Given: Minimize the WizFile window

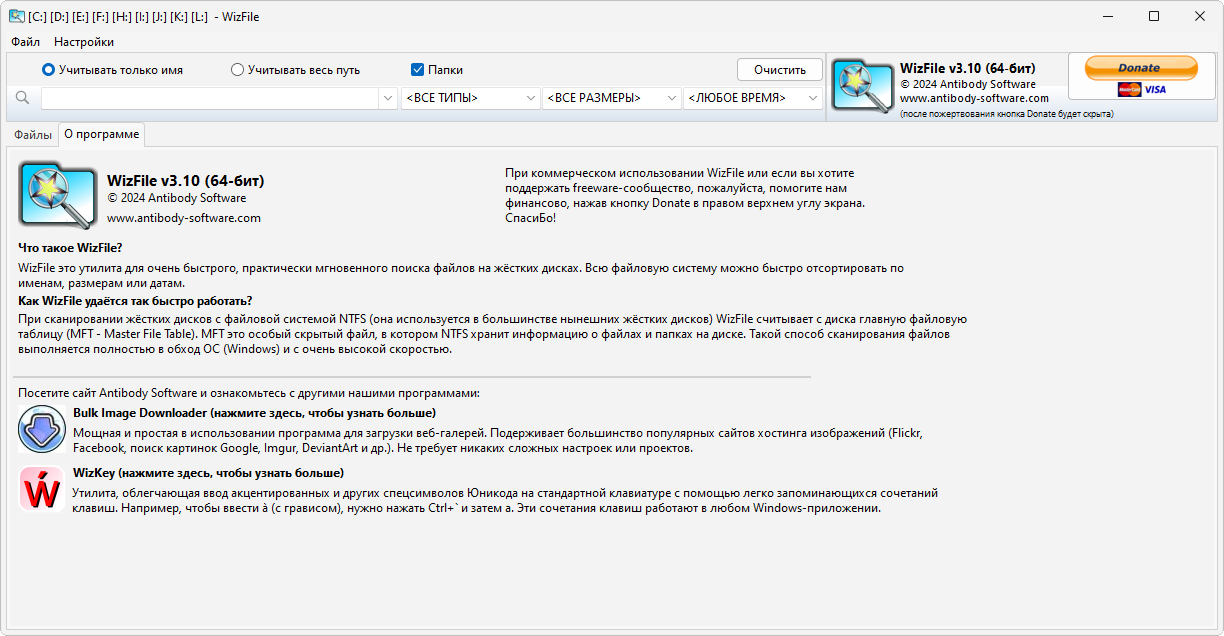Looking at the screenshot, I should tap(1108, 16).
